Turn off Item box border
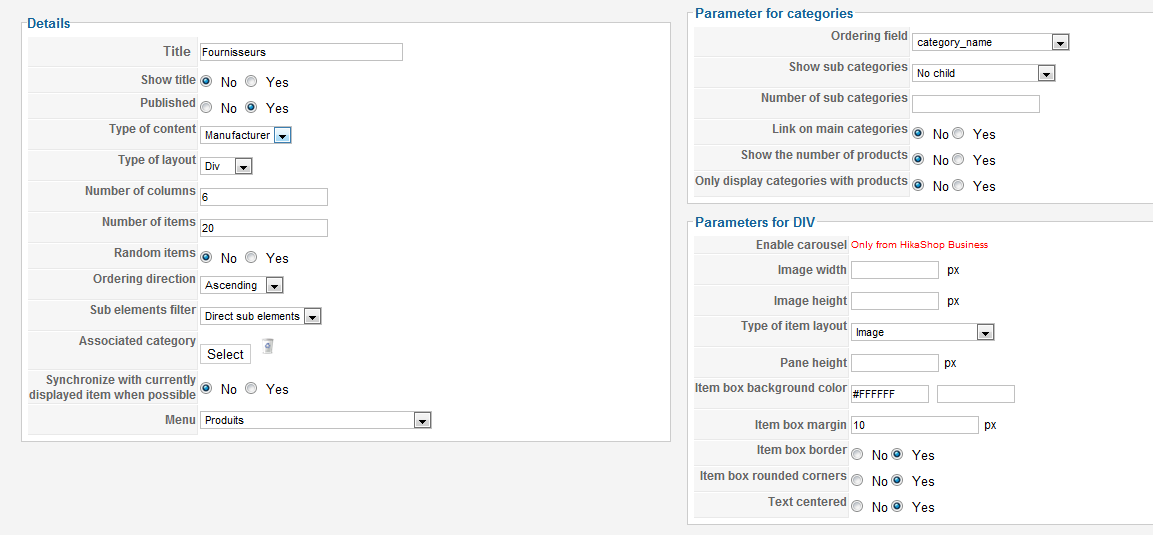 pyautogui.click(x=857, y=455)
